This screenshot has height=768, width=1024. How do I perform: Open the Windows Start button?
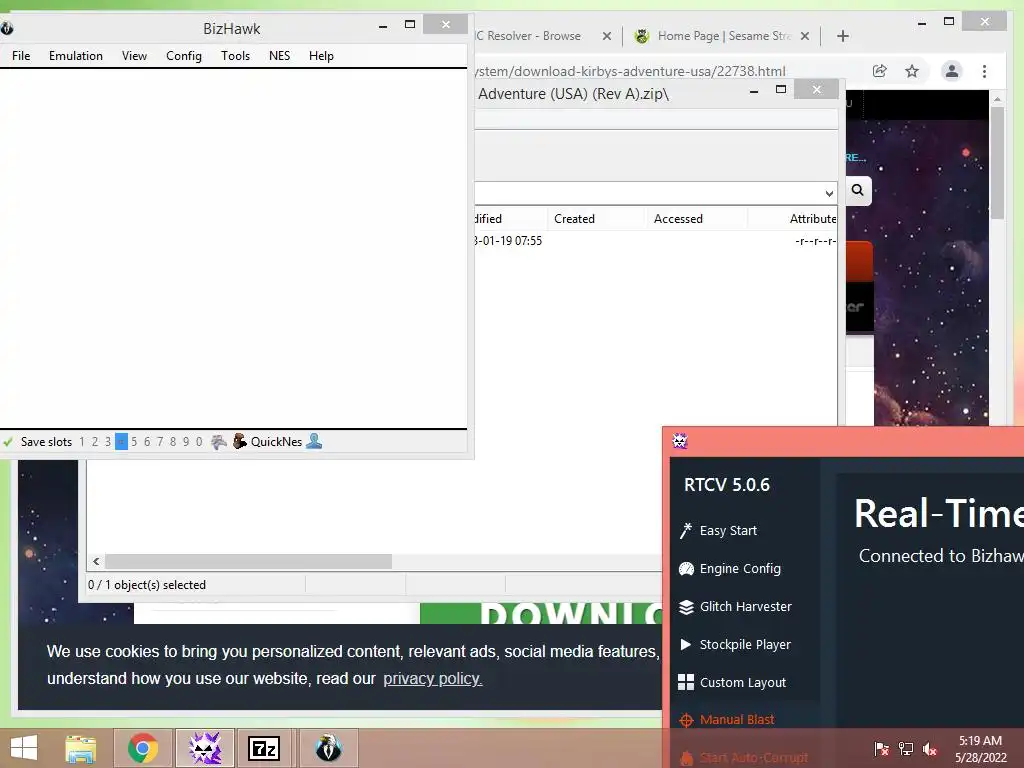coord(24,748)
